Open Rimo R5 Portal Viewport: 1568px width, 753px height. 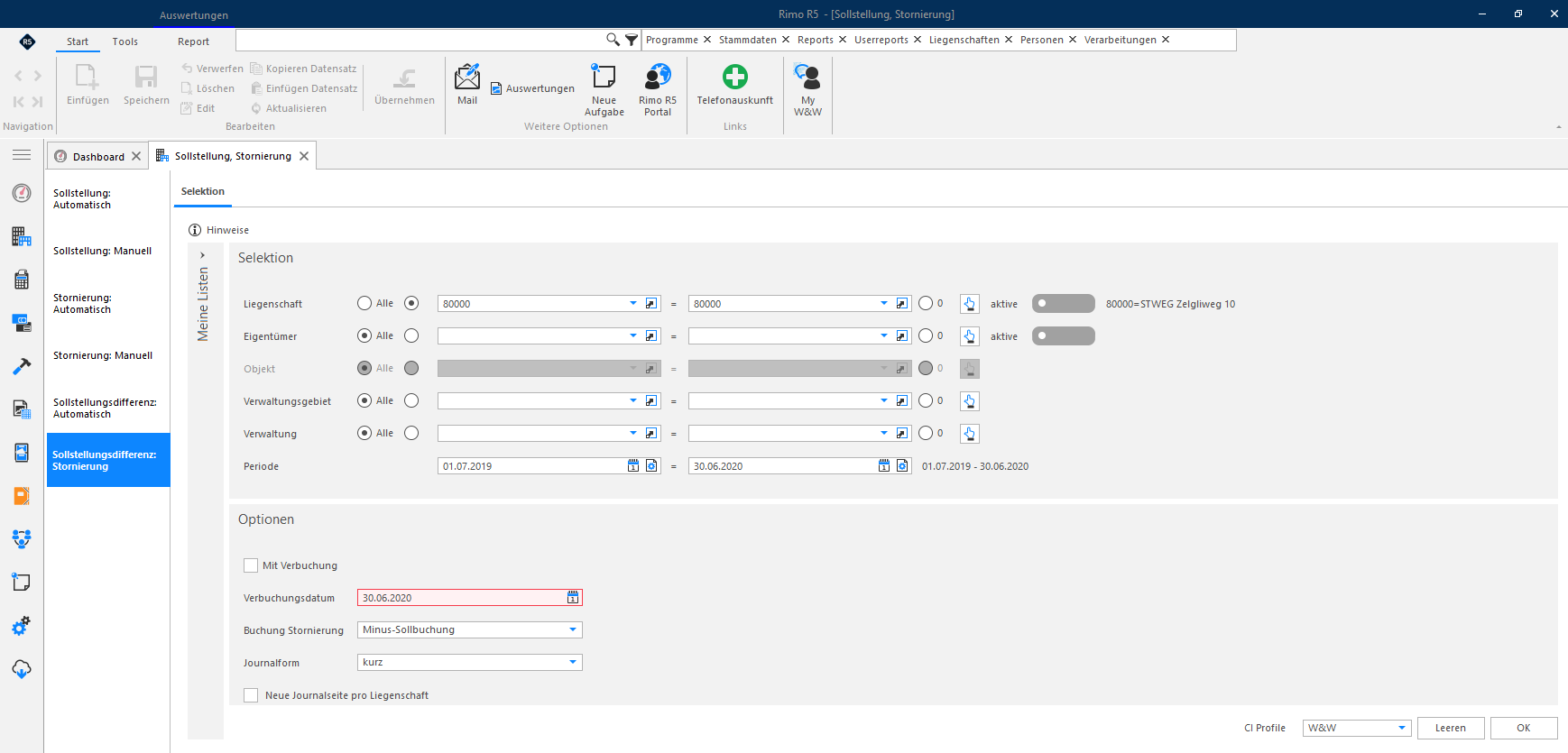[x=658, y=89]
